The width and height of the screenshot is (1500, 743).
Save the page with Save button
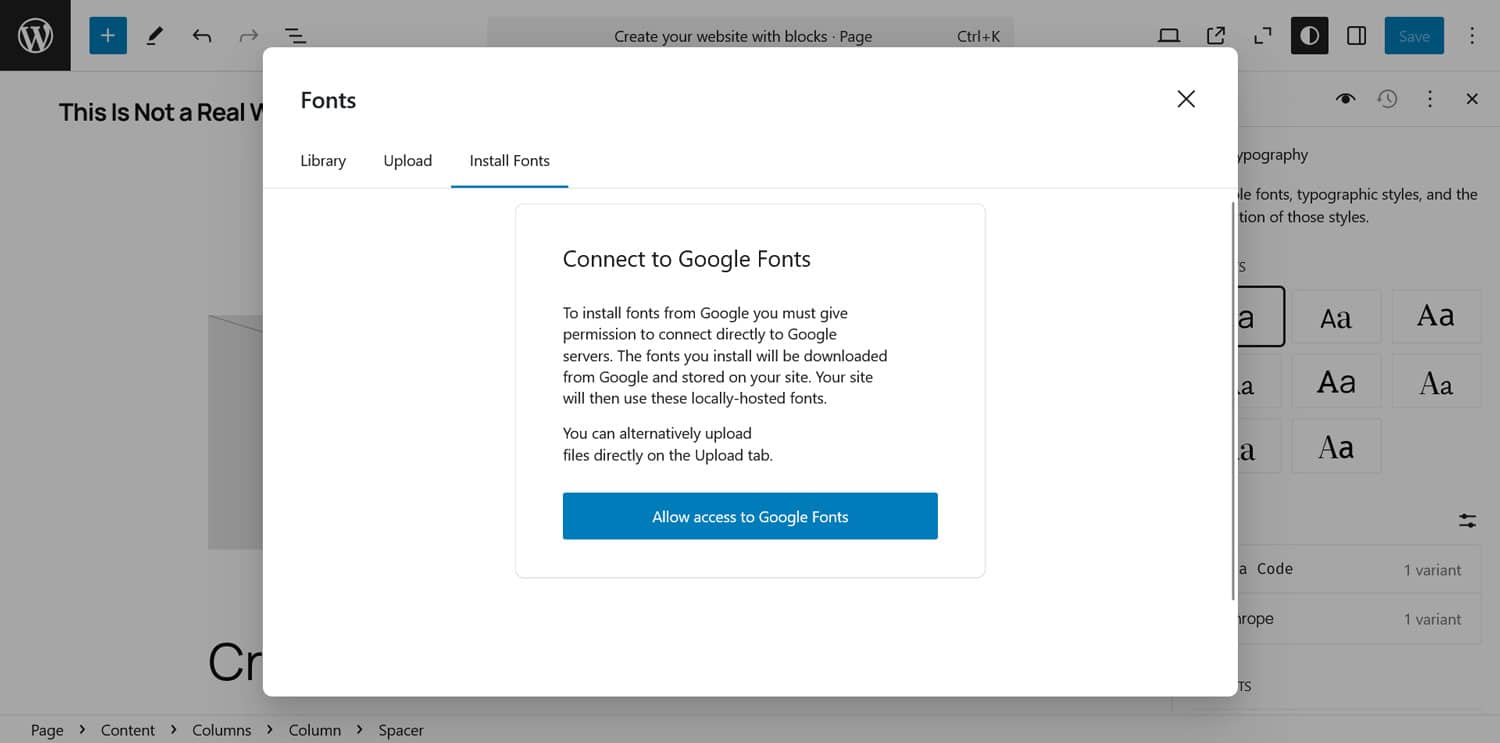pos(1414,36)
